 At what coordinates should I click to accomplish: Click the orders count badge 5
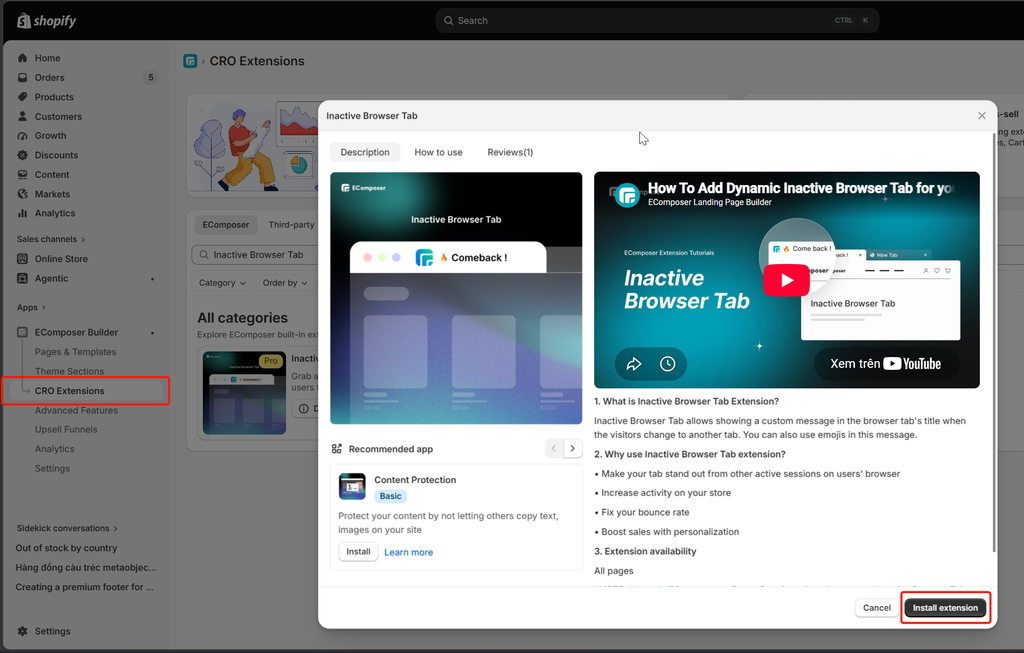coord(151,78)
